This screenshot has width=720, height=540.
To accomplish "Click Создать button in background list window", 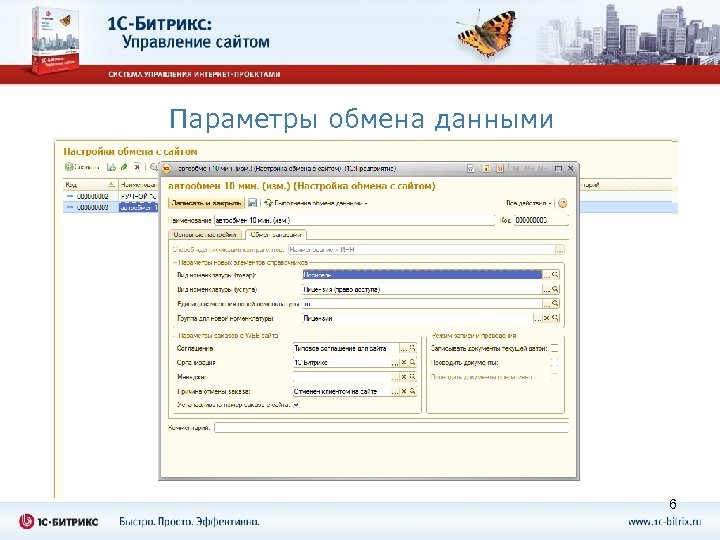I will click(82, 167).
